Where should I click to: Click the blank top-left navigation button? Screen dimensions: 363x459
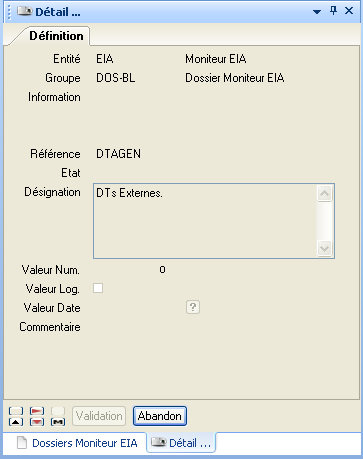16,411
